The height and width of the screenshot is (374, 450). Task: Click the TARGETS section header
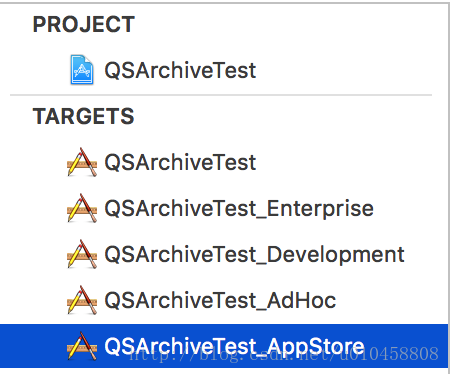pyautogui.click(x=83, y=116)
